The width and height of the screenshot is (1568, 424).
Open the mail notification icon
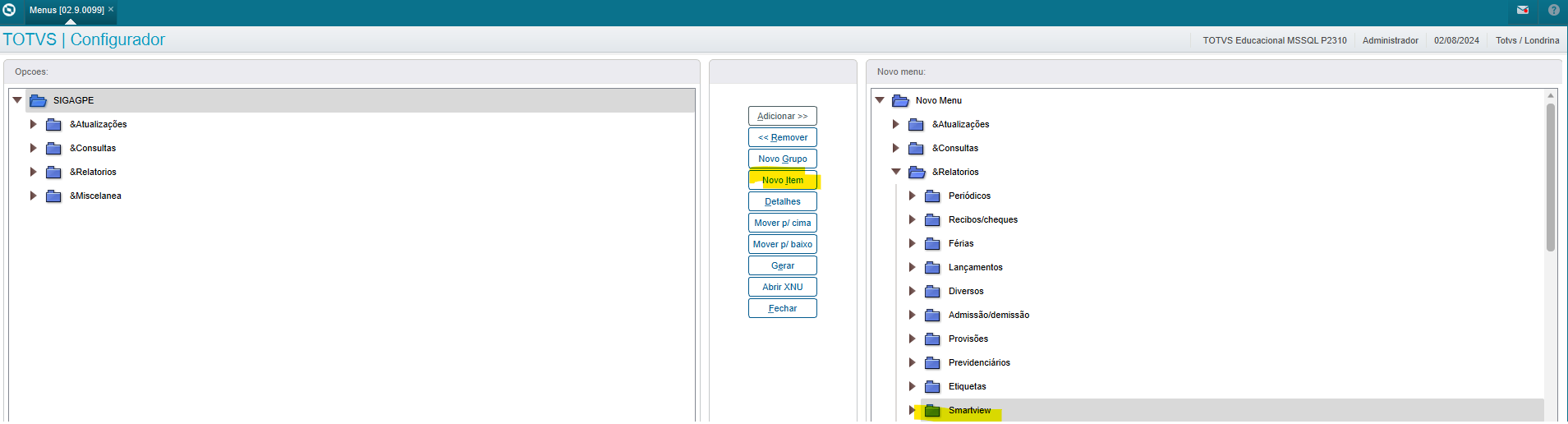[1523, 10]
